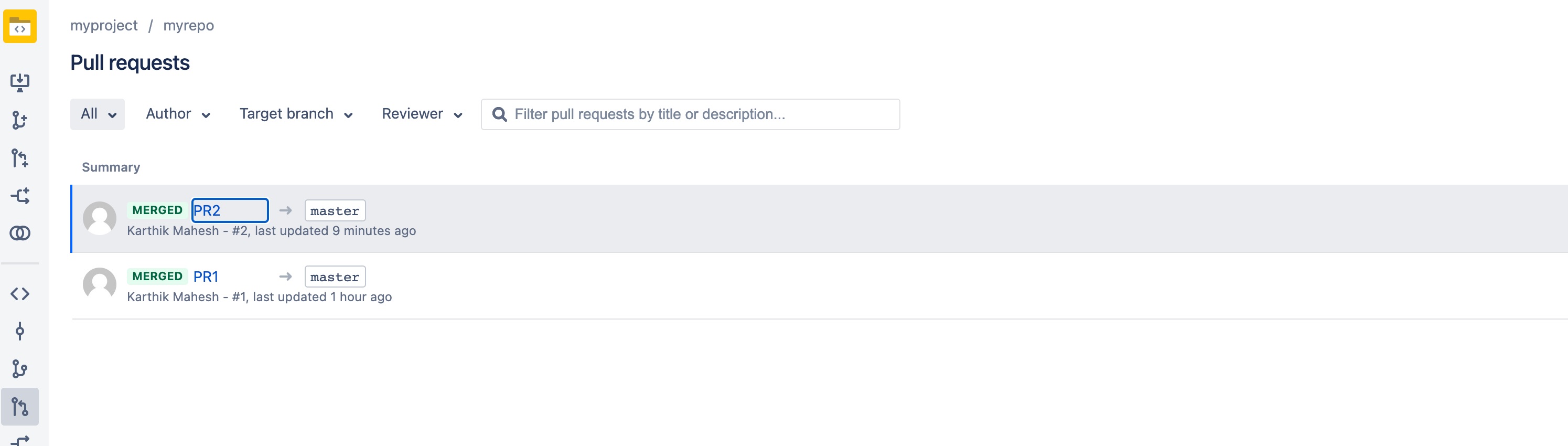Image resolution: width=1568 pixels, height=446 pixels.
Task: Select the highlighted Pull requests sidebar icon
Action: pyautogui.click(x=19, y=407)
